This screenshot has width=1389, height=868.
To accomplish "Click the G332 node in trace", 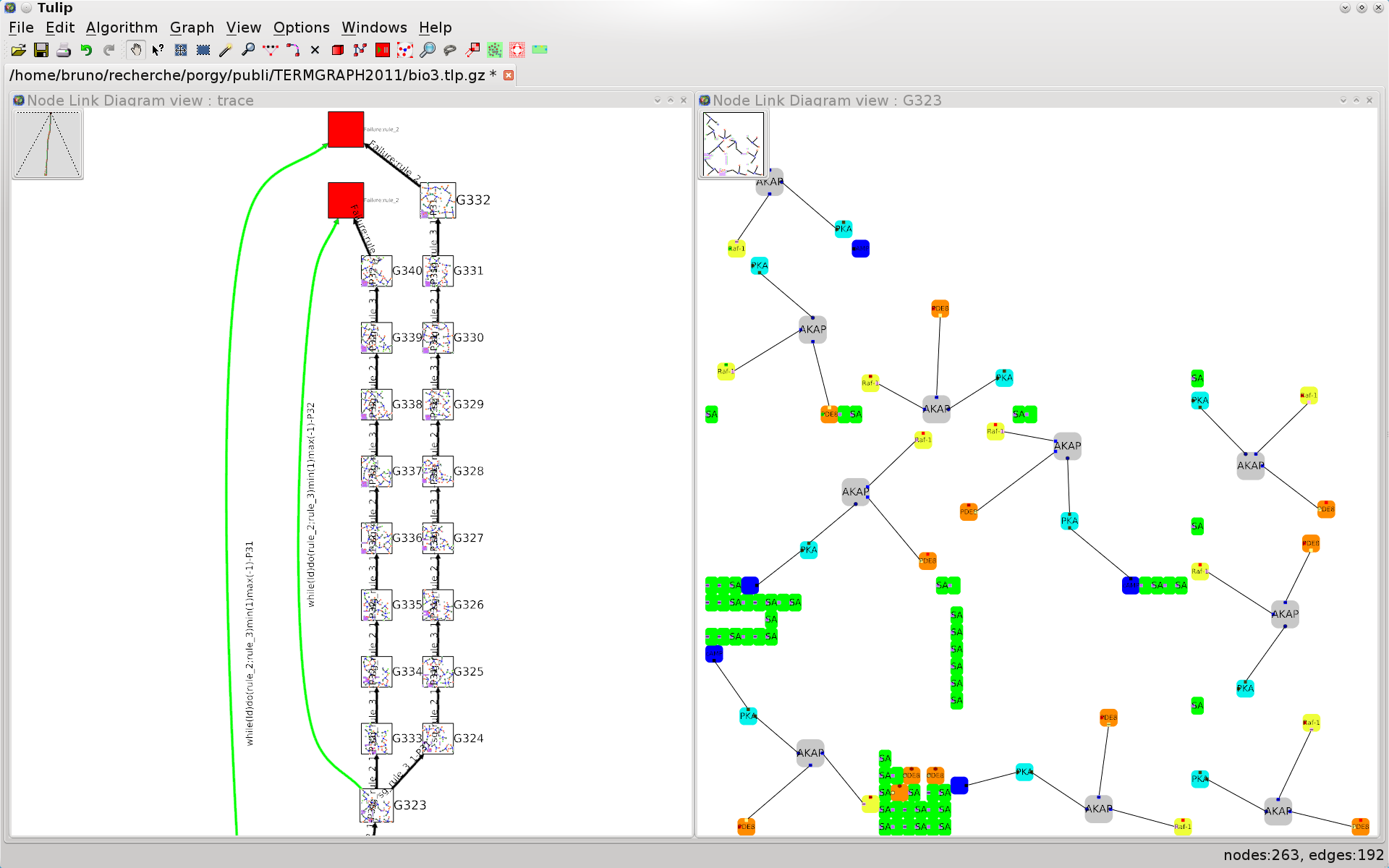I will click(438, 200).
